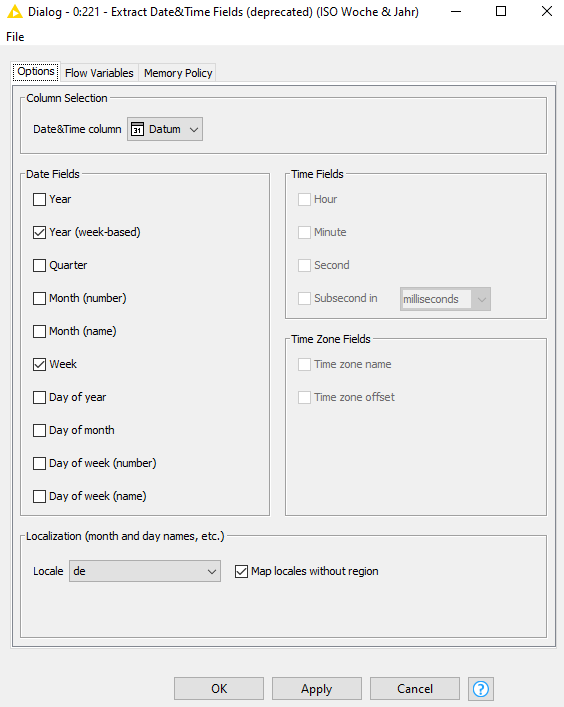Open the milliseconds subsecond dropdown
564x707 pixels.
pyautogui.click(x=445, y=299)
